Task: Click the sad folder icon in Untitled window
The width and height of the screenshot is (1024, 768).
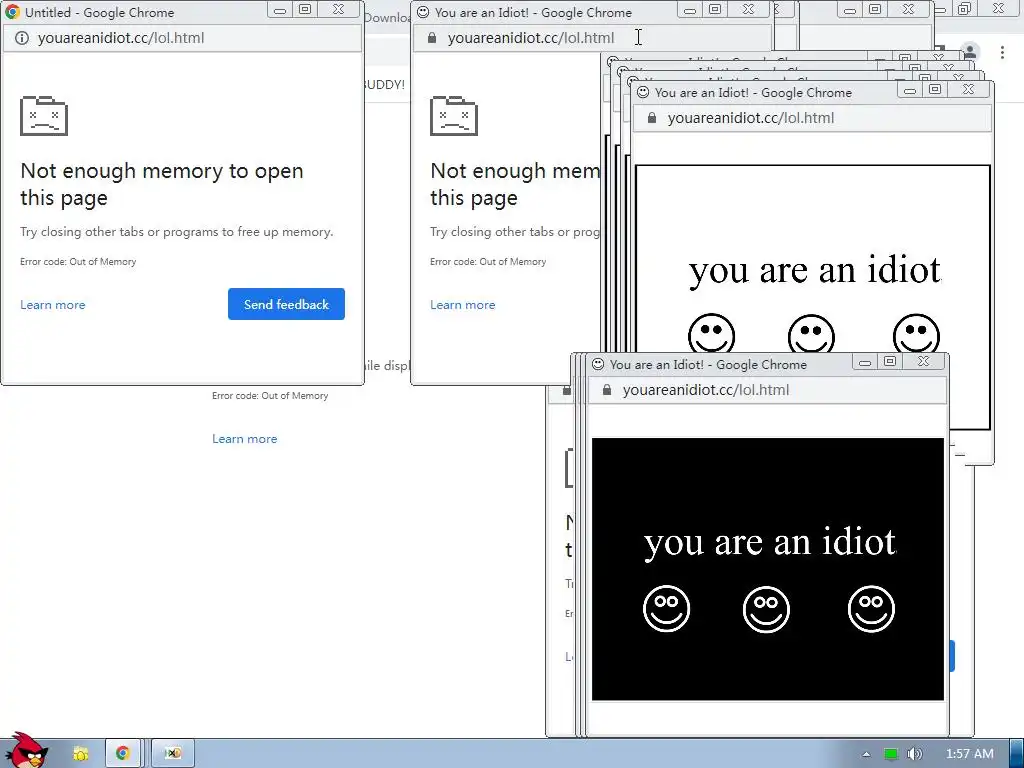Action: click(x=44, y=116)
